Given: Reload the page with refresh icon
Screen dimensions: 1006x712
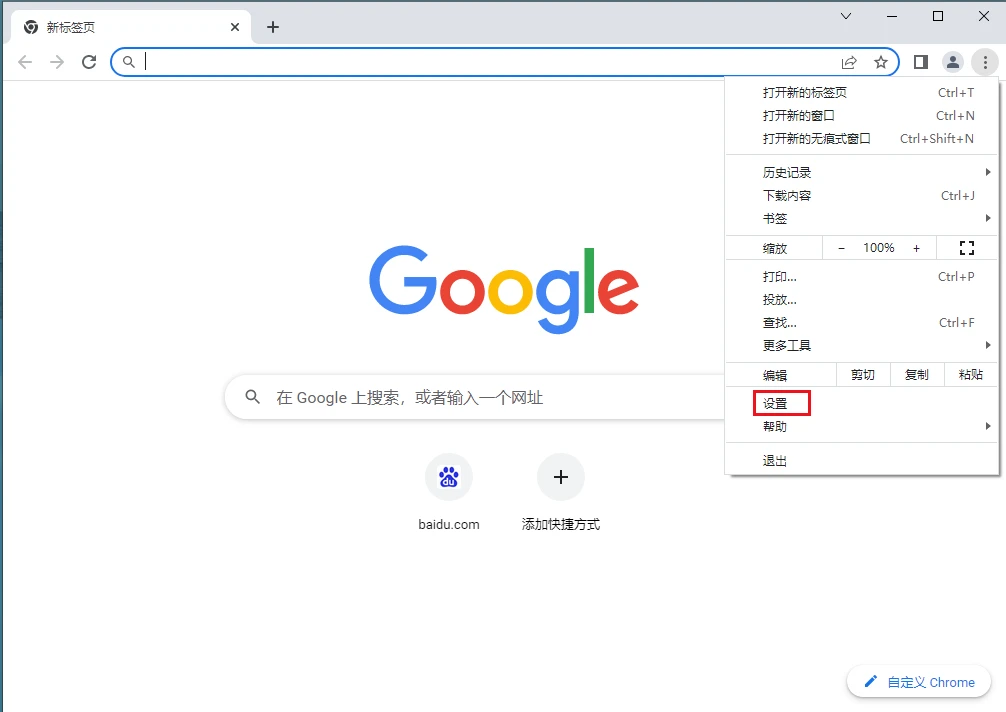Looking at the screenshot, I should click(x=89, y=62).
